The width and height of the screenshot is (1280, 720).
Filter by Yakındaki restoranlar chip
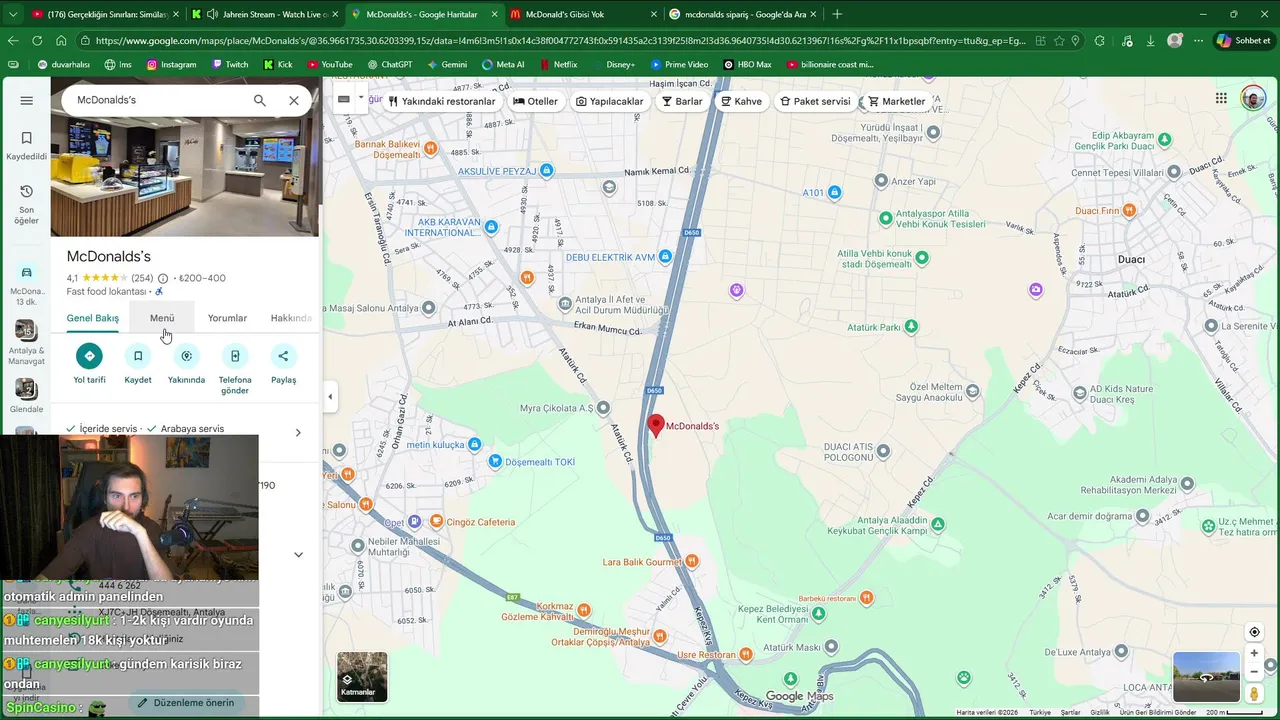[443, 101]
